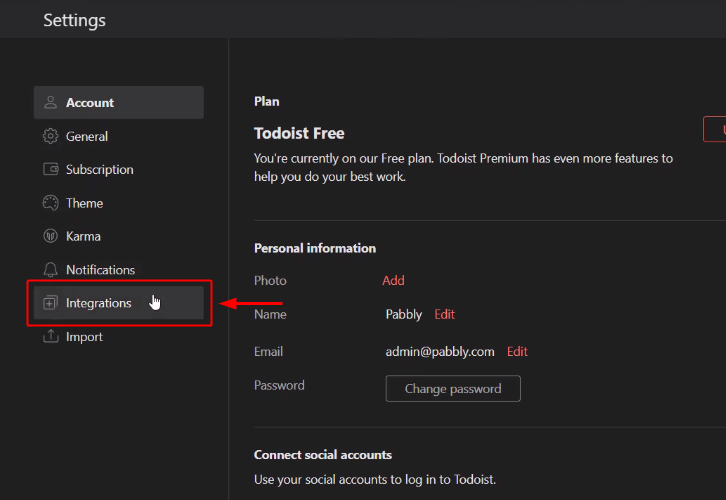Click the Notifications bell icon
The image size is (726, 500).
point(50,269)
